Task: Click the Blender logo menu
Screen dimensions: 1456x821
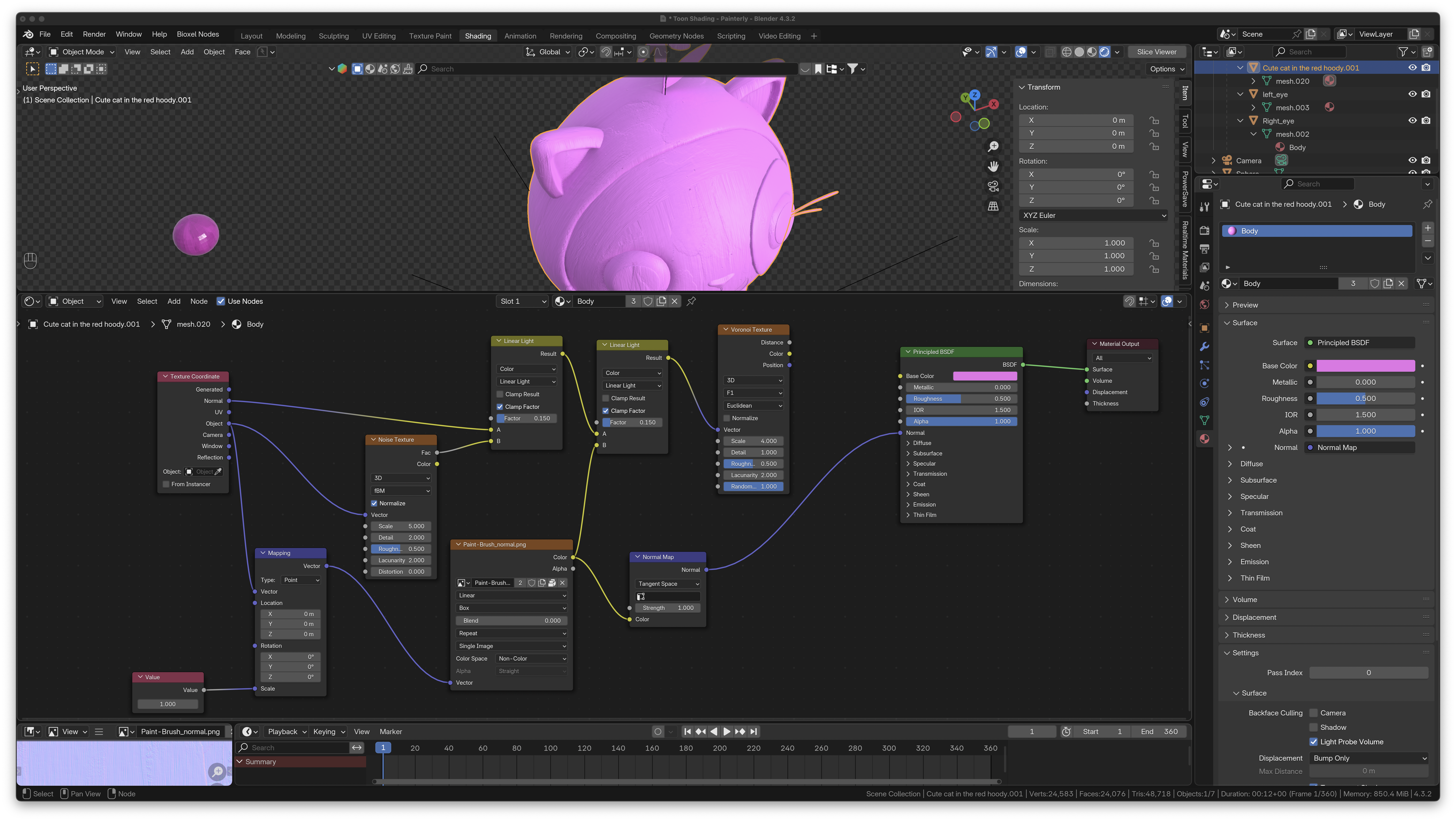Action: (x=28, y=35)
